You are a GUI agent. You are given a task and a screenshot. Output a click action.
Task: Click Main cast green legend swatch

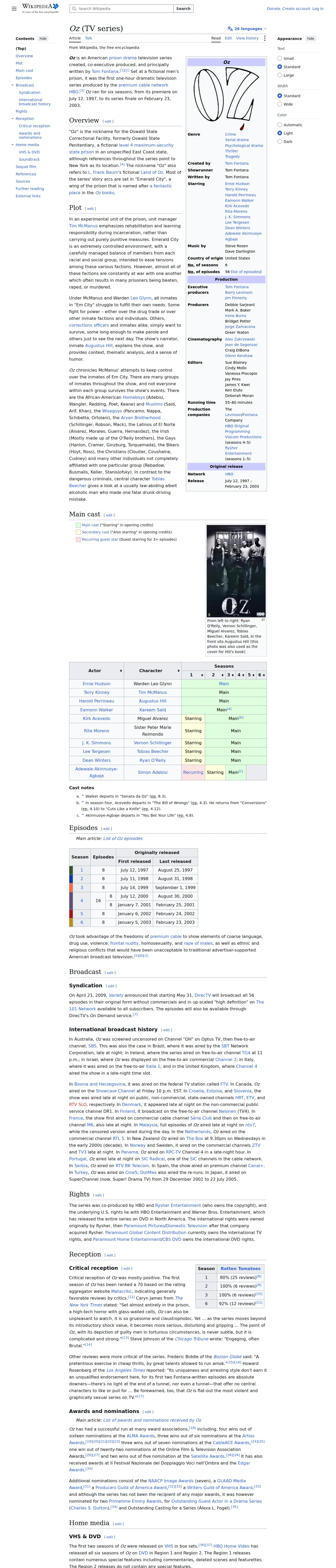tap(78, 525)
